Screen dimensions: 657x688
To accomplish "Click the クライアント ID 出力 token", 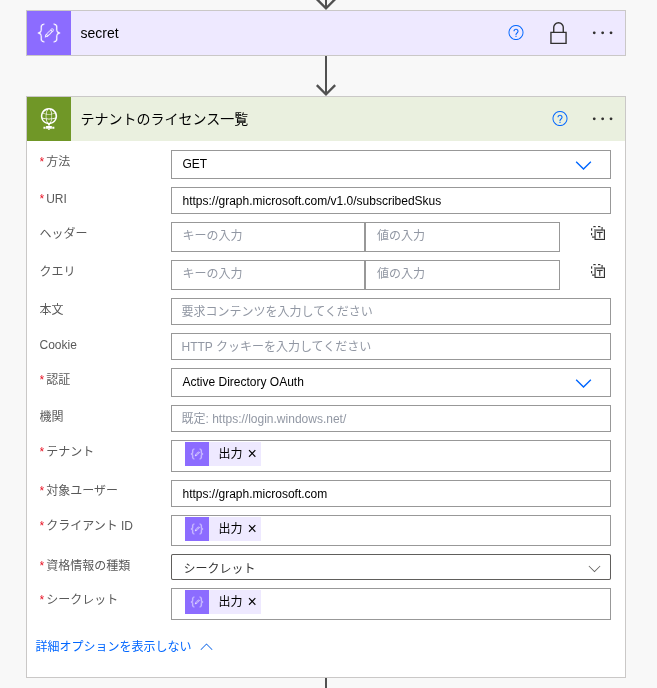I will [223, 529].
